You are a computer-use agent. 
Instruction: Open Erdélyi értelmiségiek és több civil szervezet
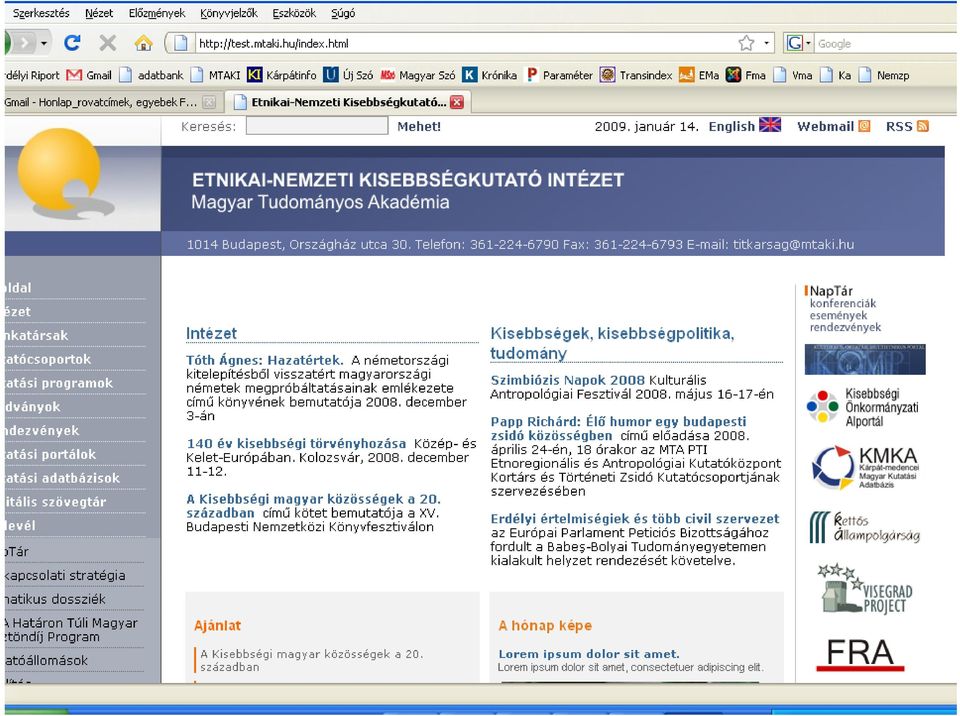pyautogui.click(x=635, y=519)
